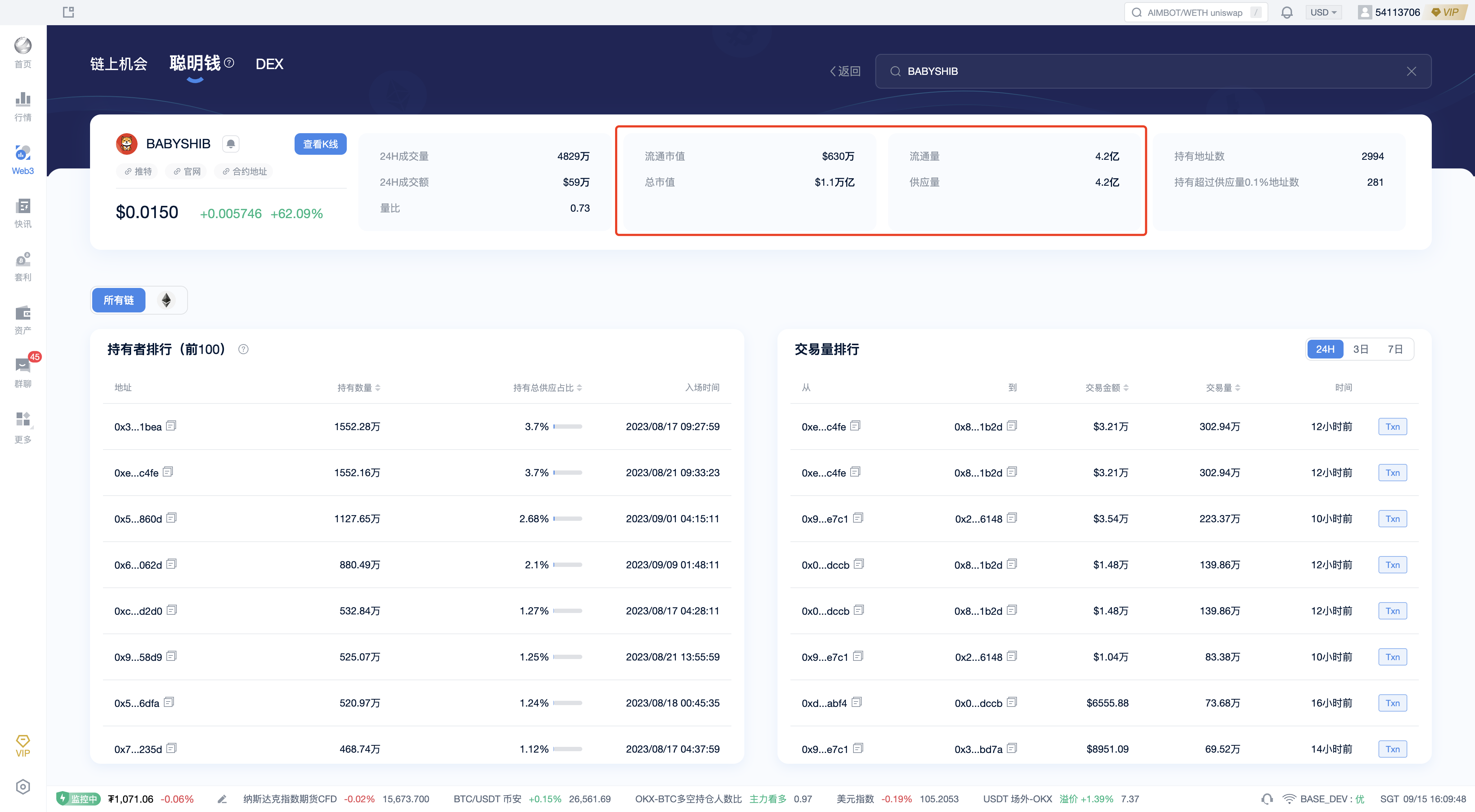The image size is (1475, 812).
Task: Switch to 链上机会 tab
Action: pyautogui.click(x=118, y=63)
